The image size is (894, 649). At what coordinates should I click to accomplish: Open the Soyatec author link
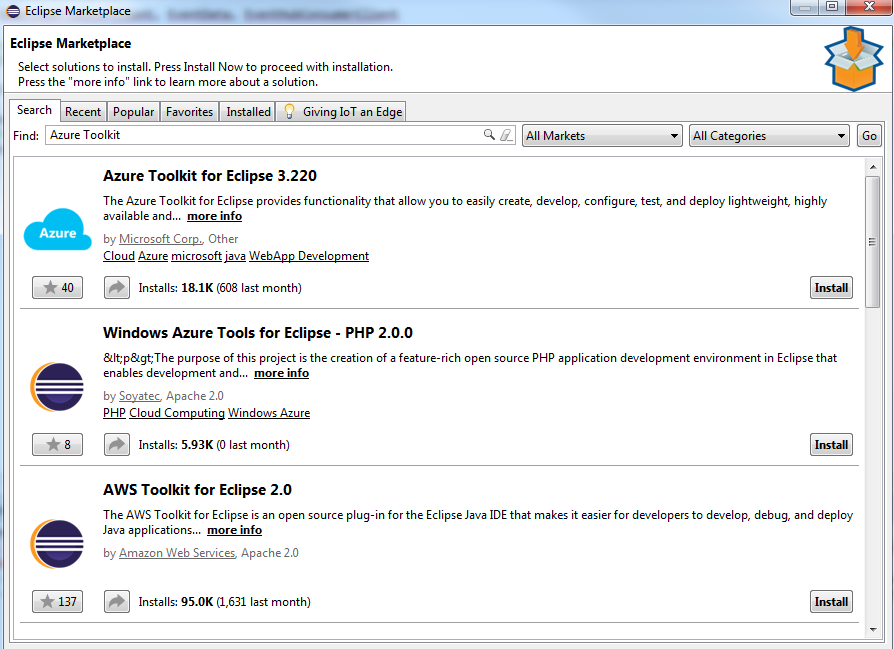coord(139,396)
